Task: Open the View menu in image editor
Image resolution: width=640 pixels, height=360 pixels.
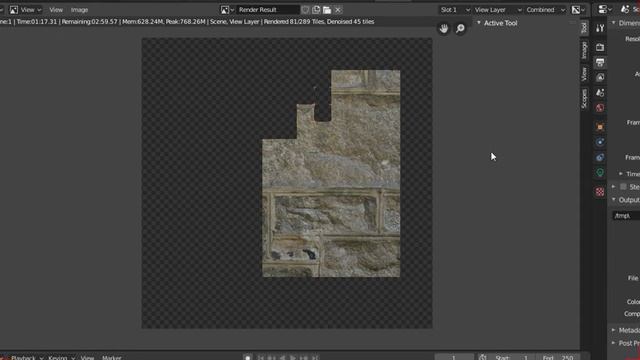Action: point(56,9)
